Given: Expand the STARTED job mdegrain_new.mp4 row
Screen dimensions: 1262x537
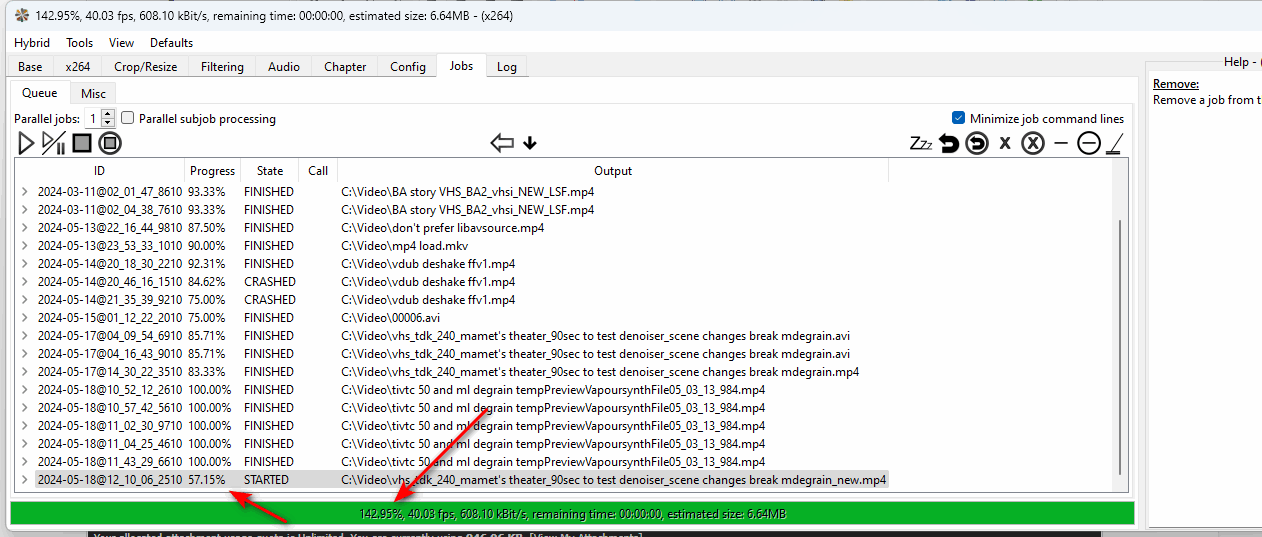Looking at the screenshot, I should pos(25,480).
